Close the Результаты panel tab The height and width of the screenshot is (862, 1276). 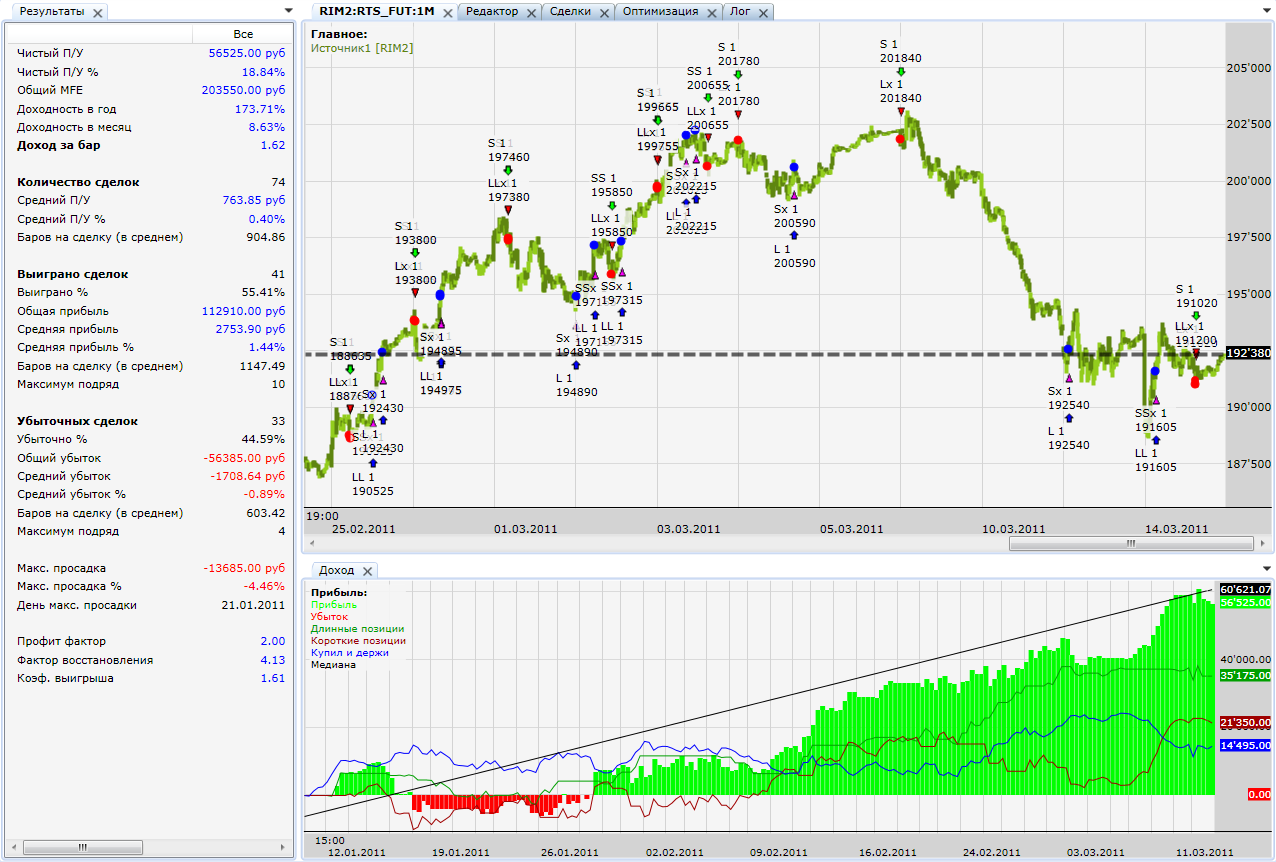click(97, 13)
